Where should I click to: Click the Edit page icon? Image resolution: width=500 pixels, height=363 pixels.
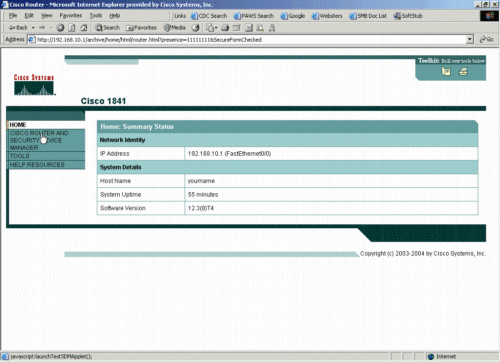237,28
